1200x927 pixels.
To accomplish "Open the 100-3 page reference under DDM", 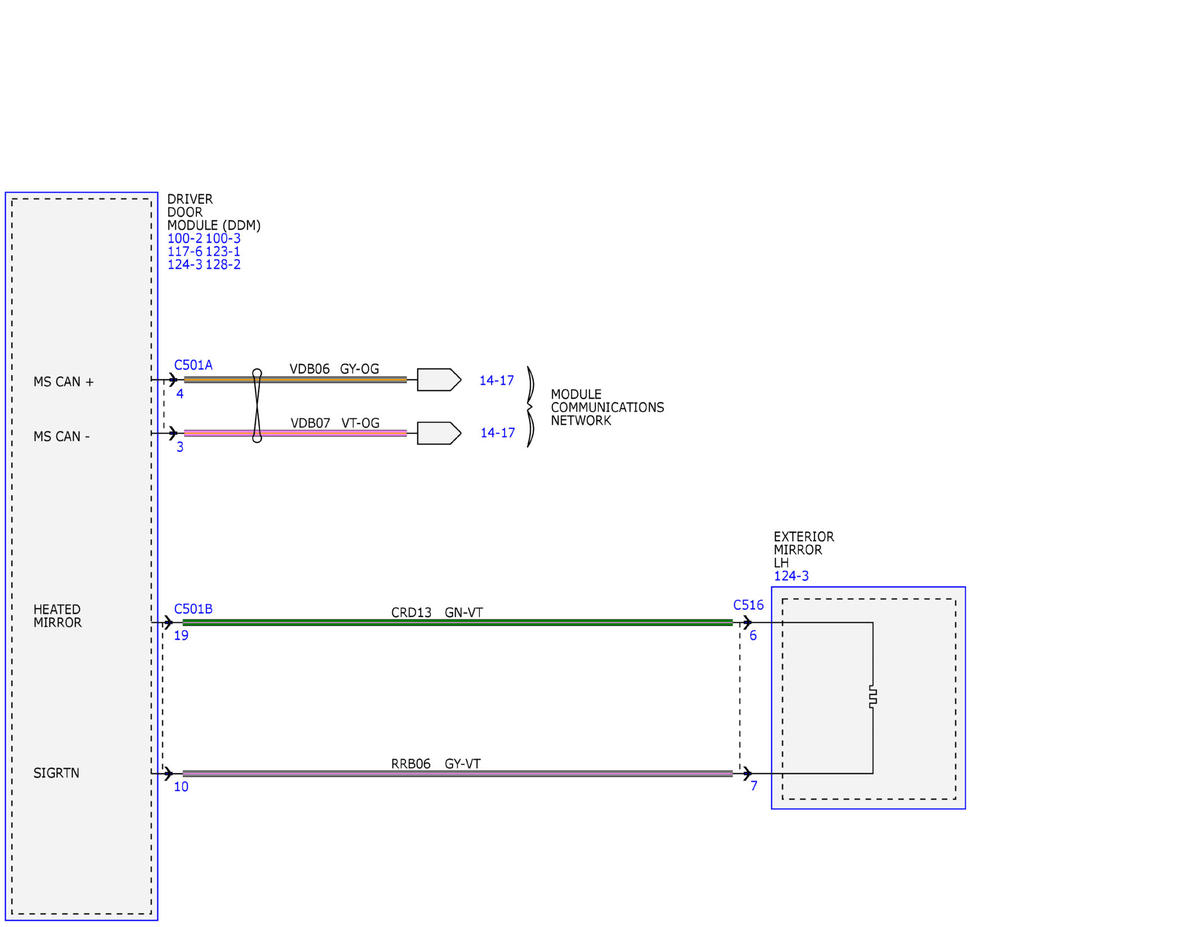I will click(x=223, y=238).
